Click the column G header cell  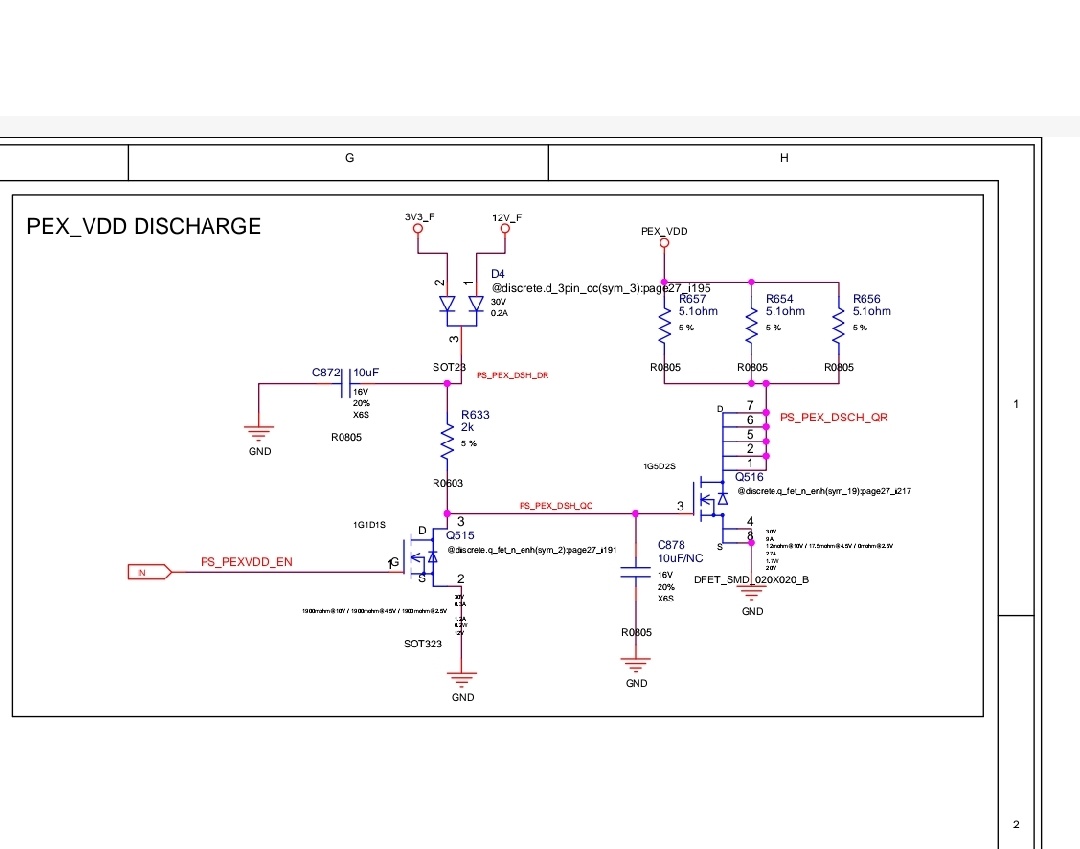[x=349, y=158]
